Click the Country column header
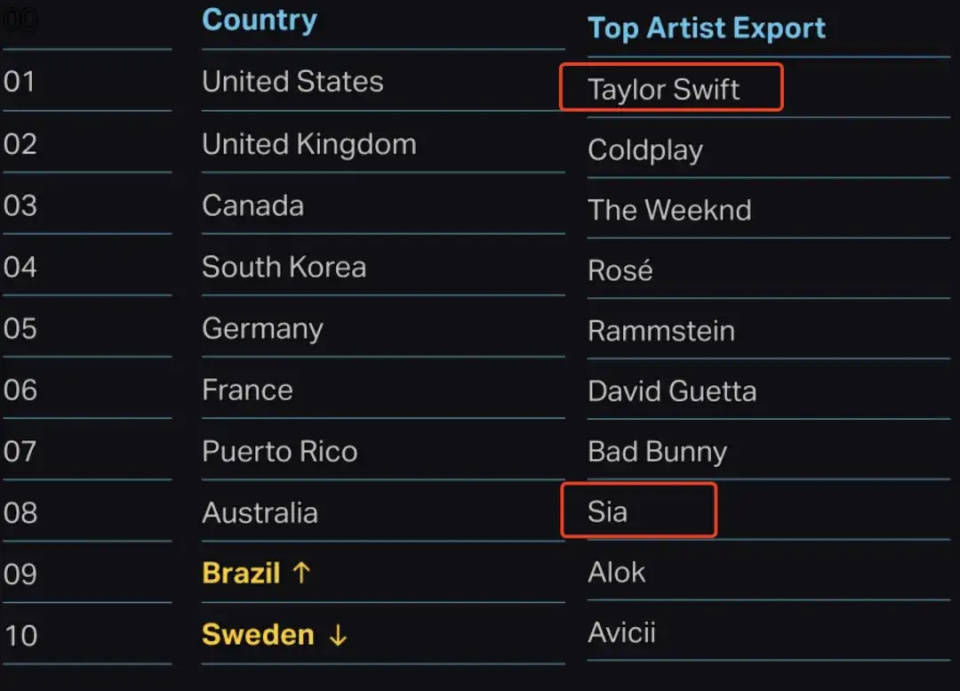 pyautogui.click(x=260, y=20)
